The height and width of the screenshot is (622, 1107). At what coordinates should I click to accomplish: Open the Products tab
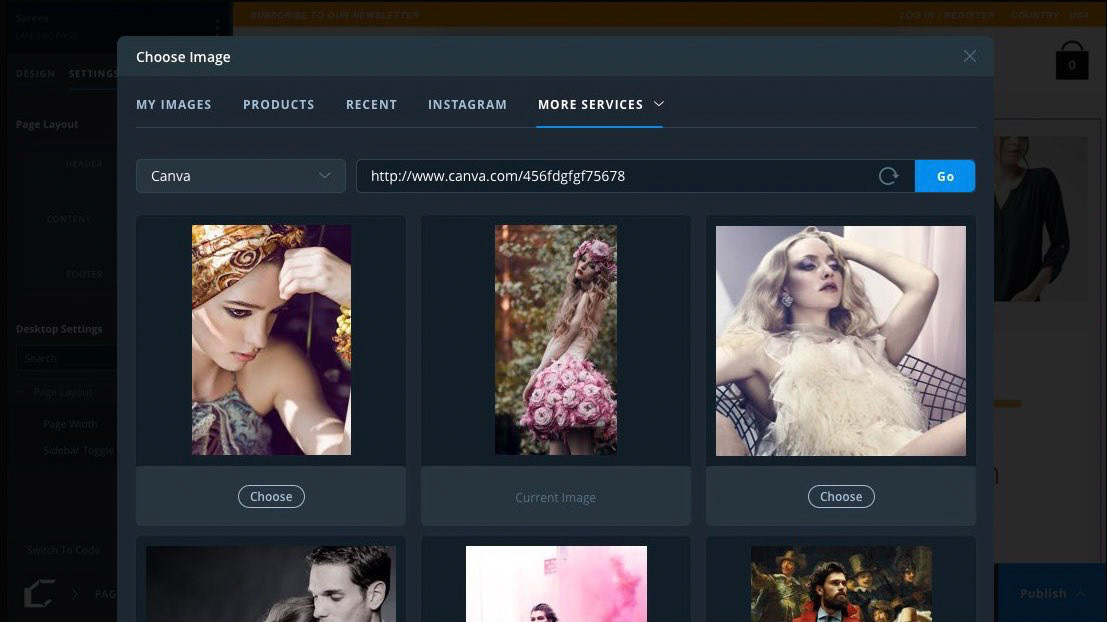(278, 104)
